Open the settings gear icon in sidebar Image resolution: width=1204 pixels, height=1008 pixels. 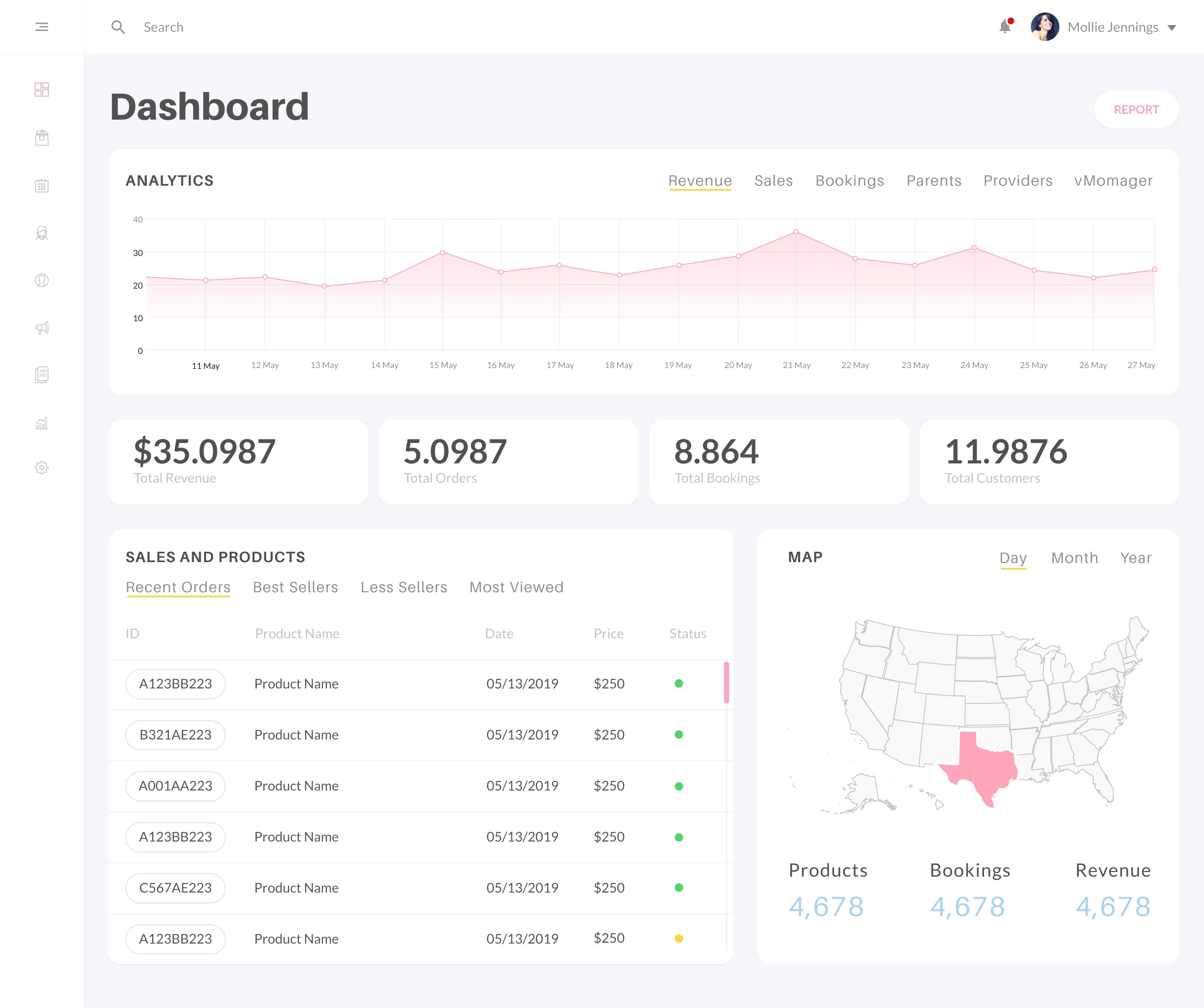click(41, 467)
